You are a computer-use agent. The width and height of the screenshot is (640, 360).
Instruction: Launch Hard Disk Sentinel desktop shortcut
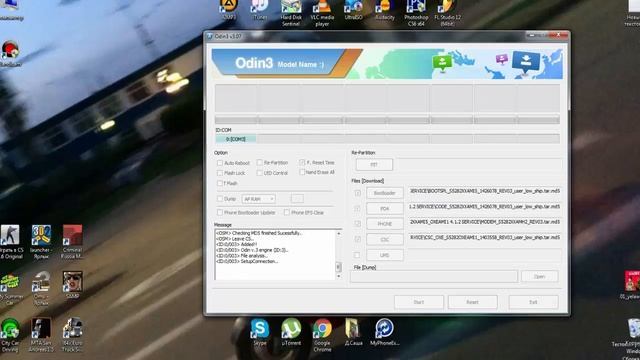pos(291,13)
